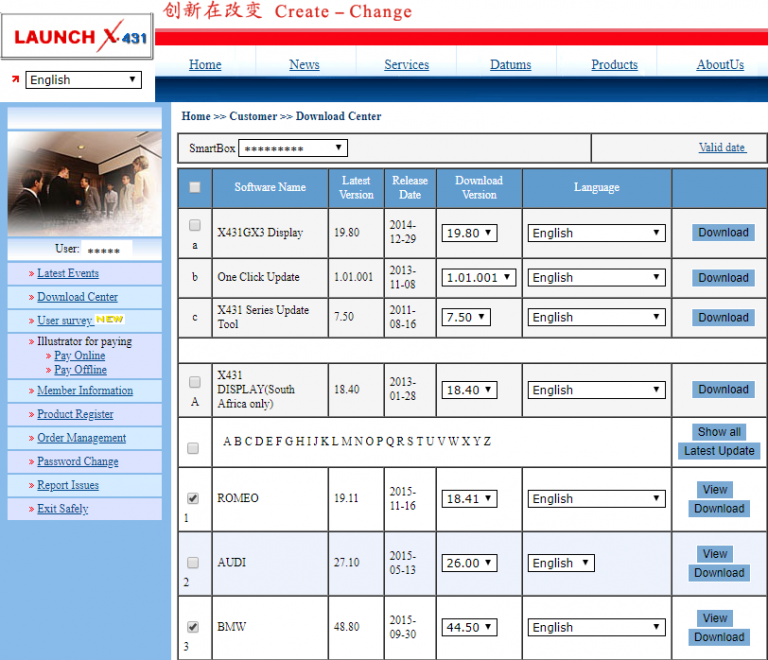Open the 1.01.001 download version dropdown
This screenshot has height=660, width=768.
(479, 278)
